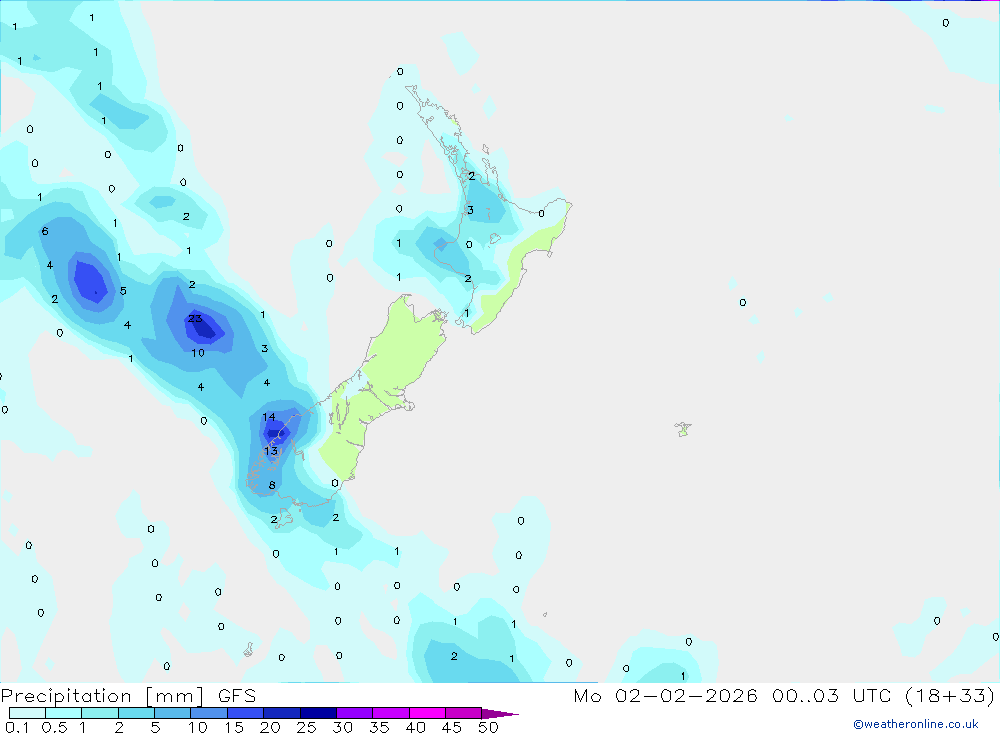Click the legend label '50'
Viewport: 1000px width, 733px height.
[488, 727]
